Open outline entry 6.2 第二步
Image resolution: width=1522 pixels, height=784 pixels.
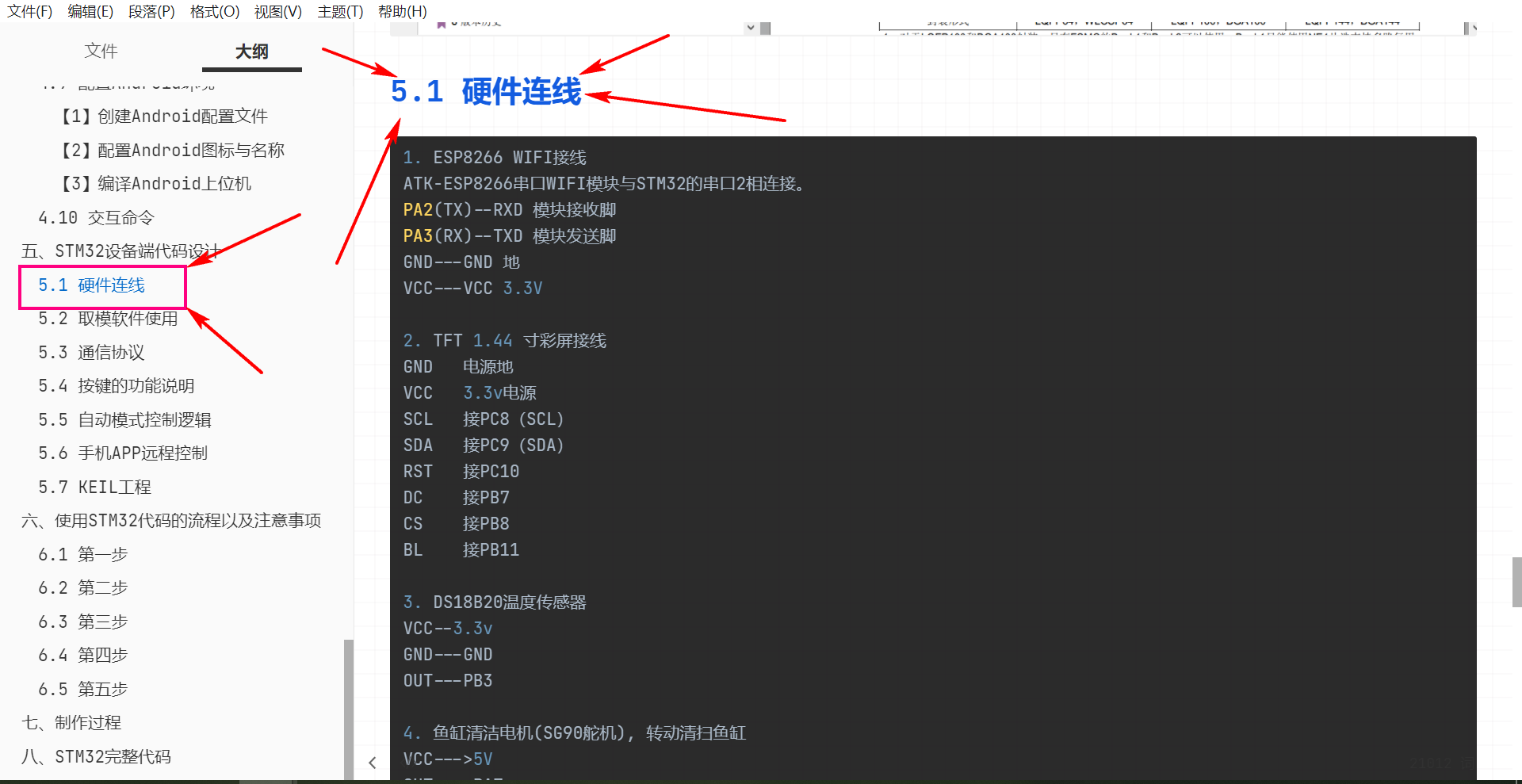[83, 588]
